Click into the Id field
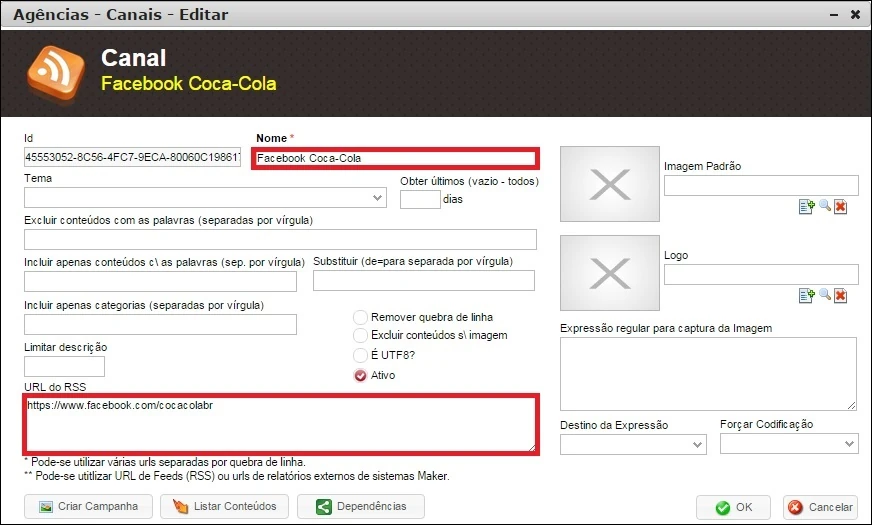Image resolution: width=872 pixels, height=525 pixels. click(x=132, y=157)
